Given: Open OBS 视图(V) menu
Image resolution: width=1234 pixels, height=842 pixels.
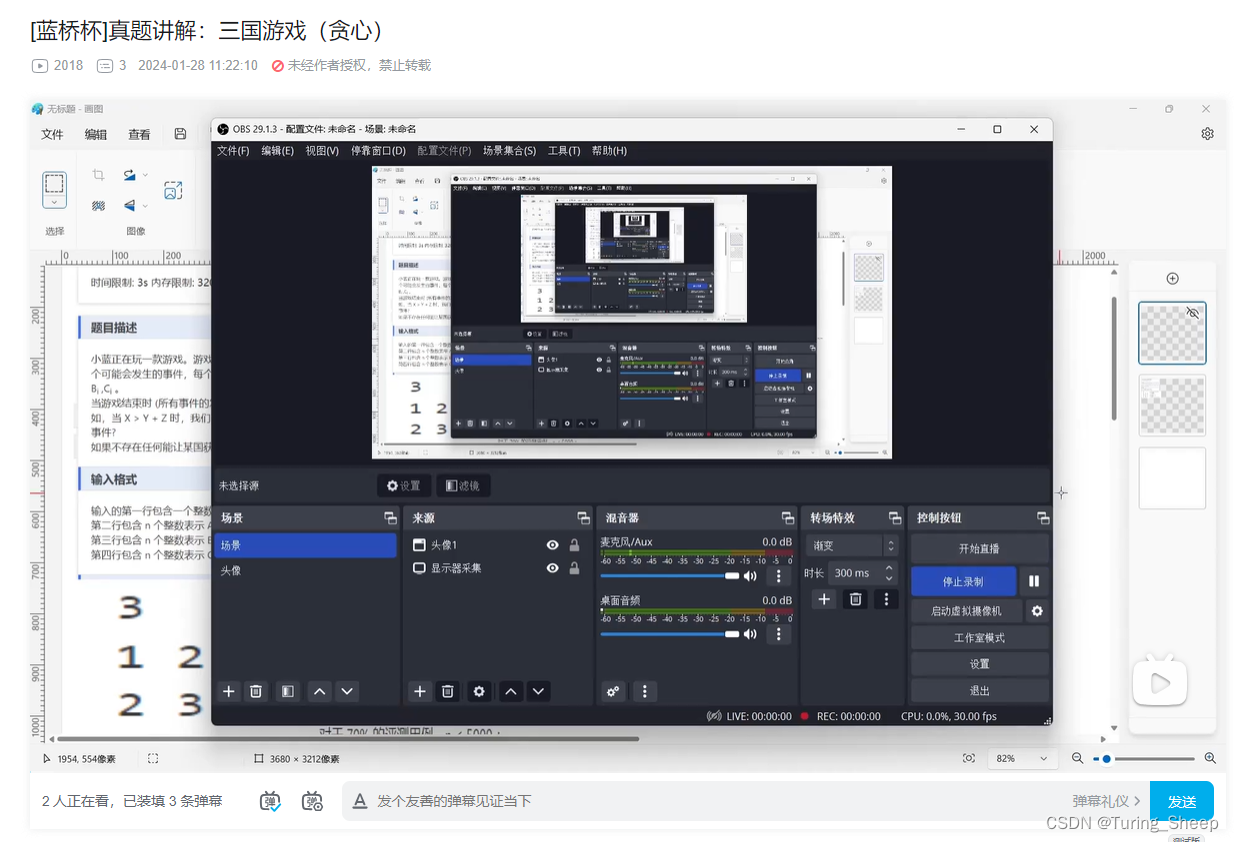Looking at the screenshot, I should click(x=322, y=151).
